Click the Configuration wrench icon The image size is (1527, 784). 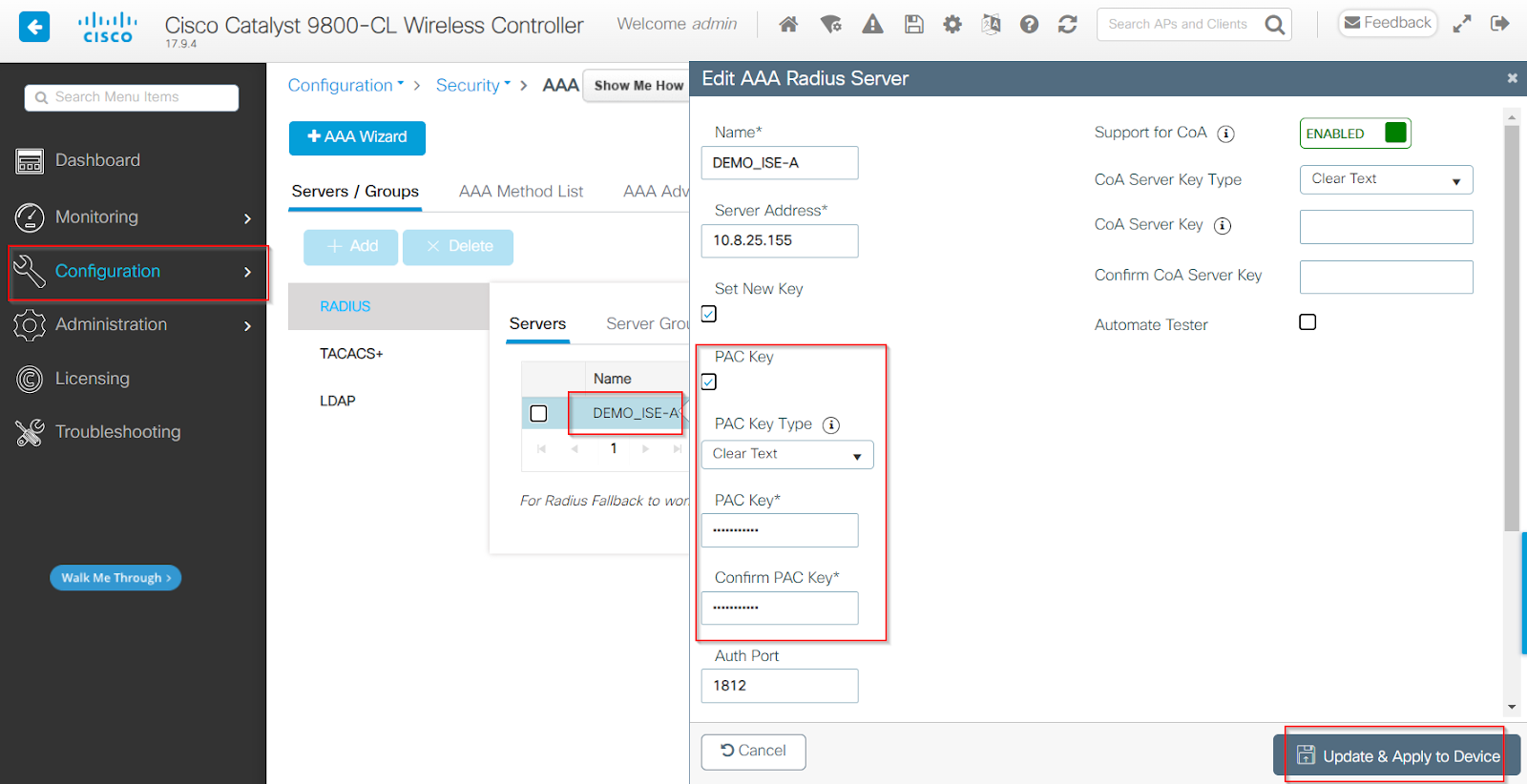pos(30,272)
